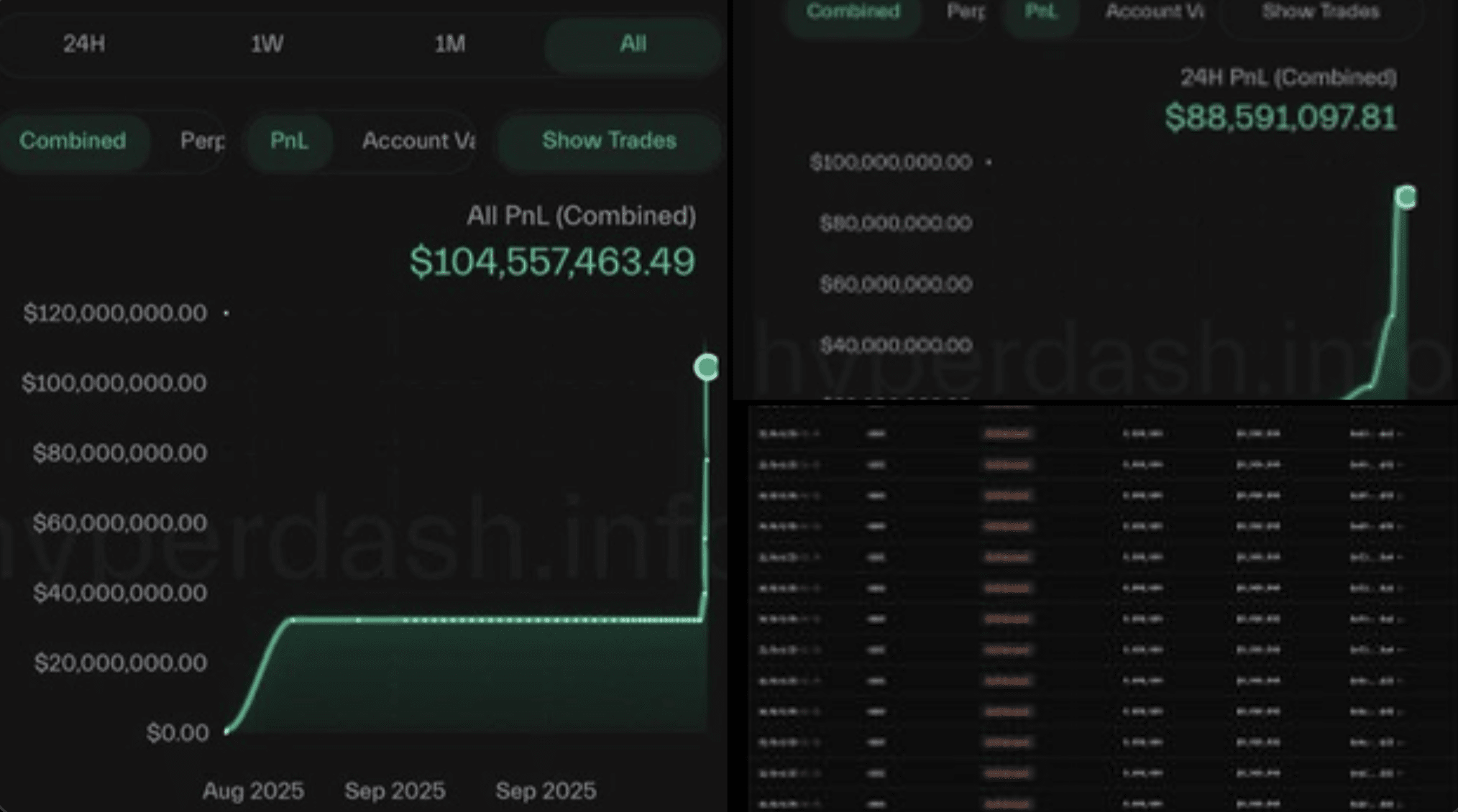This screenshot has height=812, width=1458.
Task: Toggle Combined view in right panel
Action: point(853,11)
